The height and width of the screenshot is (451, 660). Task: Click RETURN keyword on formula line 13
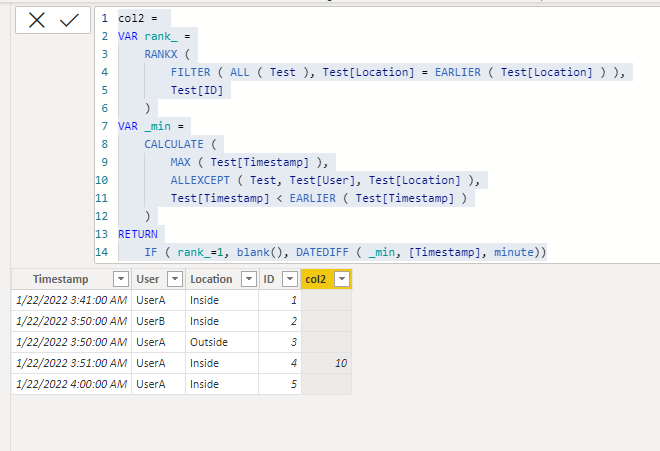(x=138, y=234)
